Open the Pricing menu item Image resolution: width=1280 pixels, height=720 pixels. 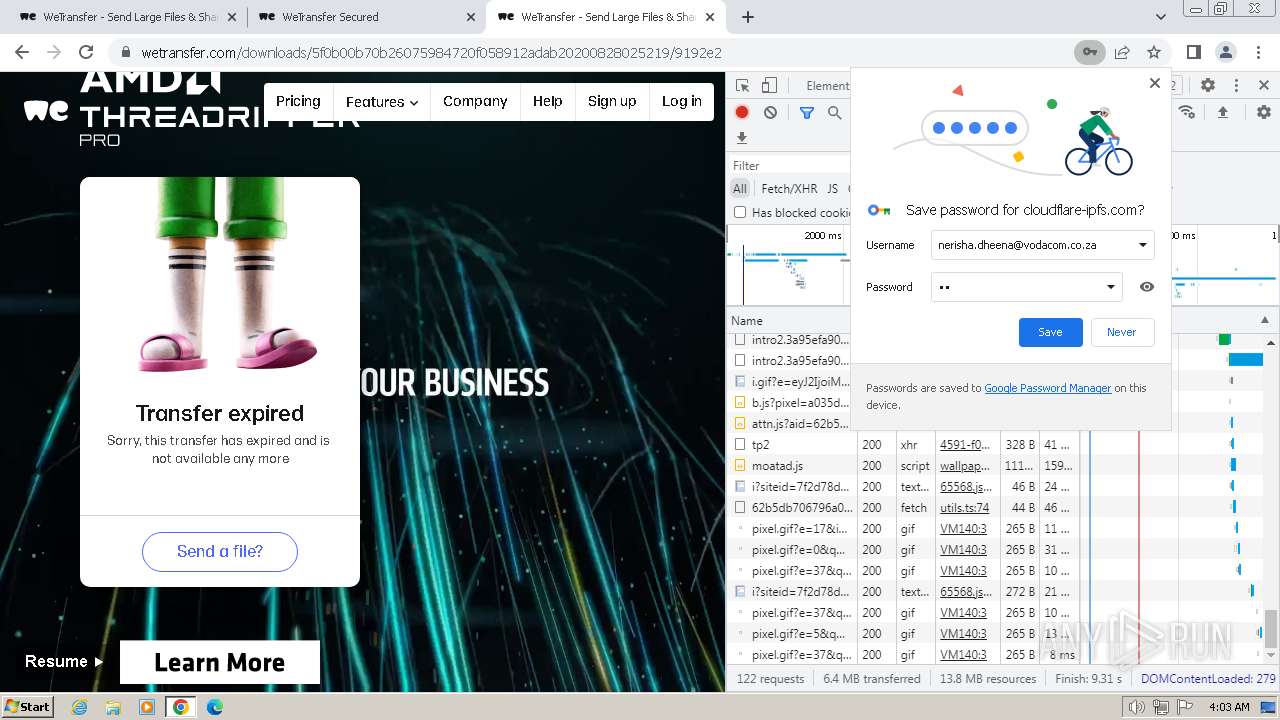tap(298, 101)
